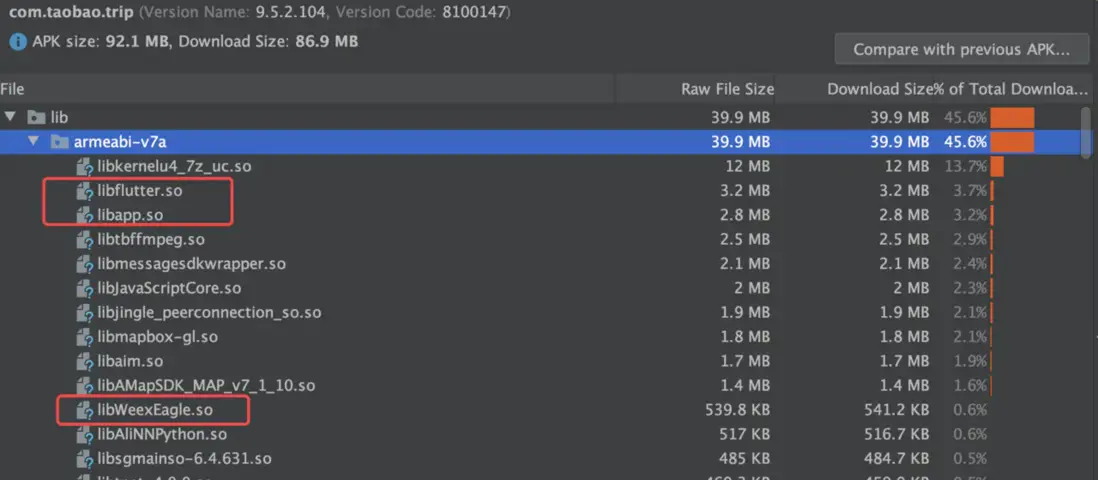Viewport: 1098px width, 480px height.
Task: Collapse the lib folder tree arrow
Action: pos(11,118)
